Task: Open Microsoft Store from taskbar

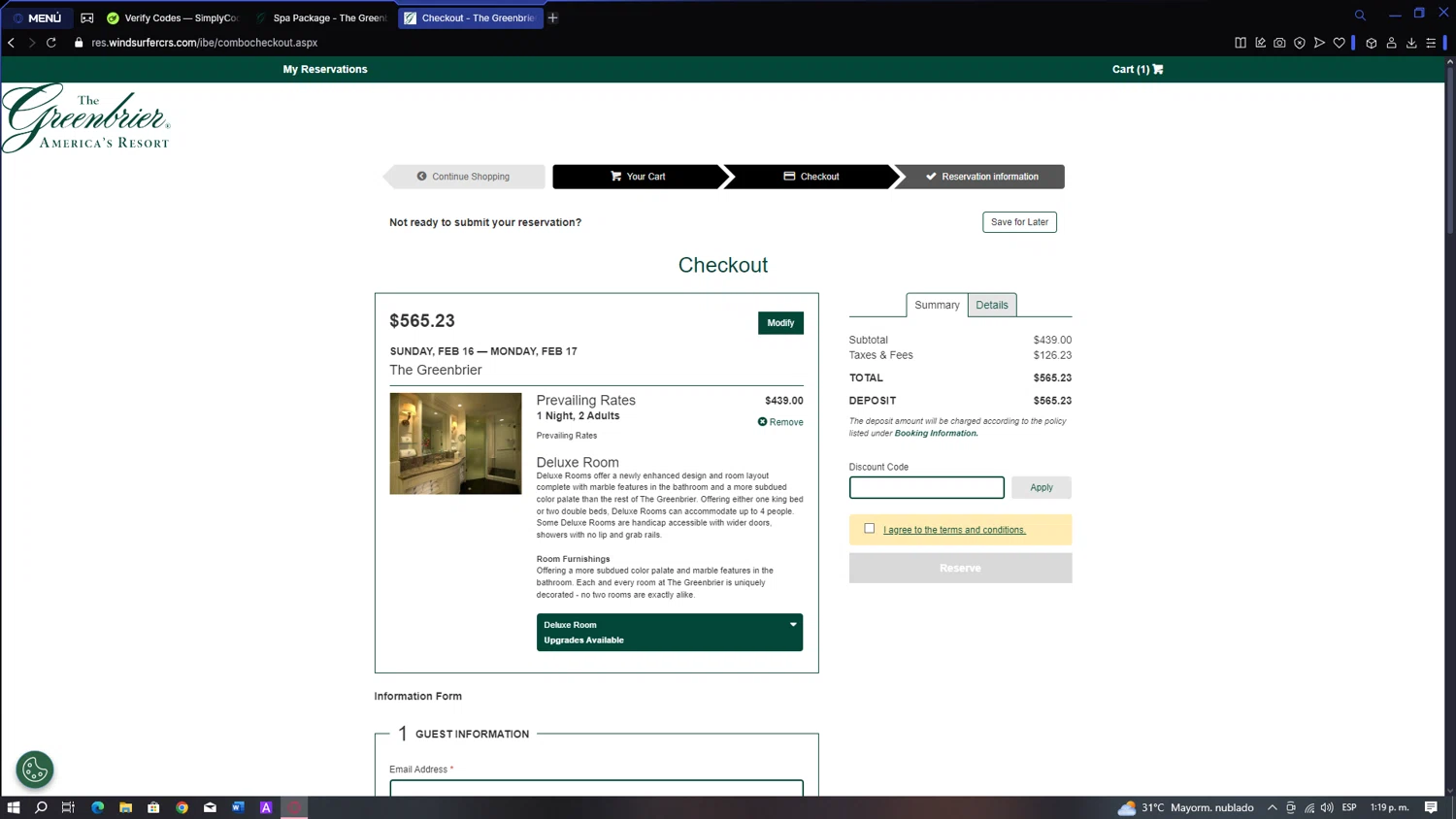Action: point(153,807)
